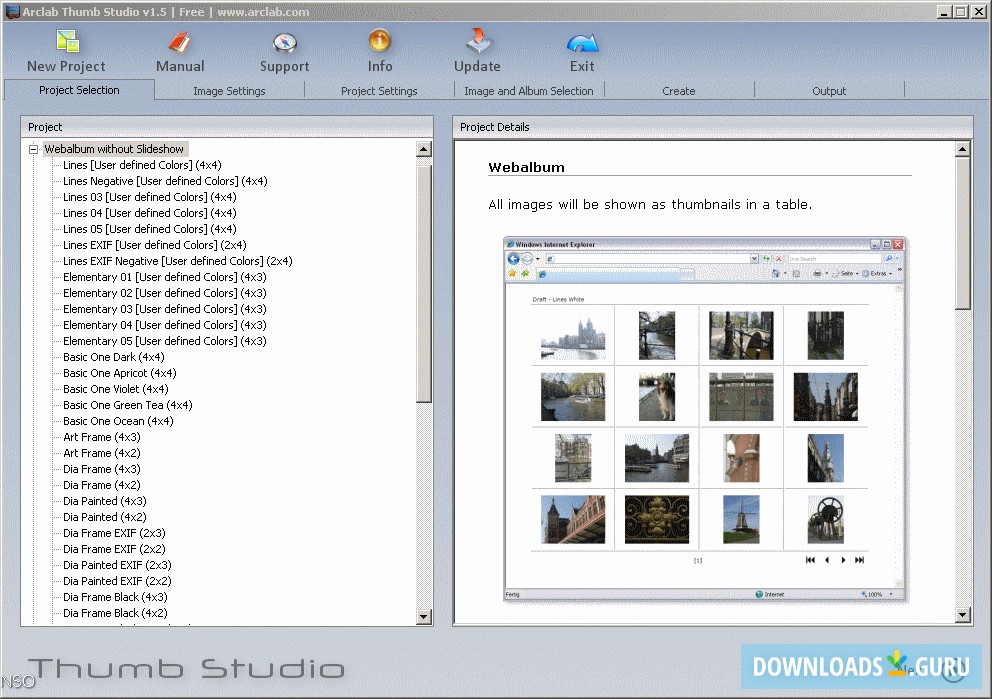Switch to Image and Album Selection tab

pos(528,90)
